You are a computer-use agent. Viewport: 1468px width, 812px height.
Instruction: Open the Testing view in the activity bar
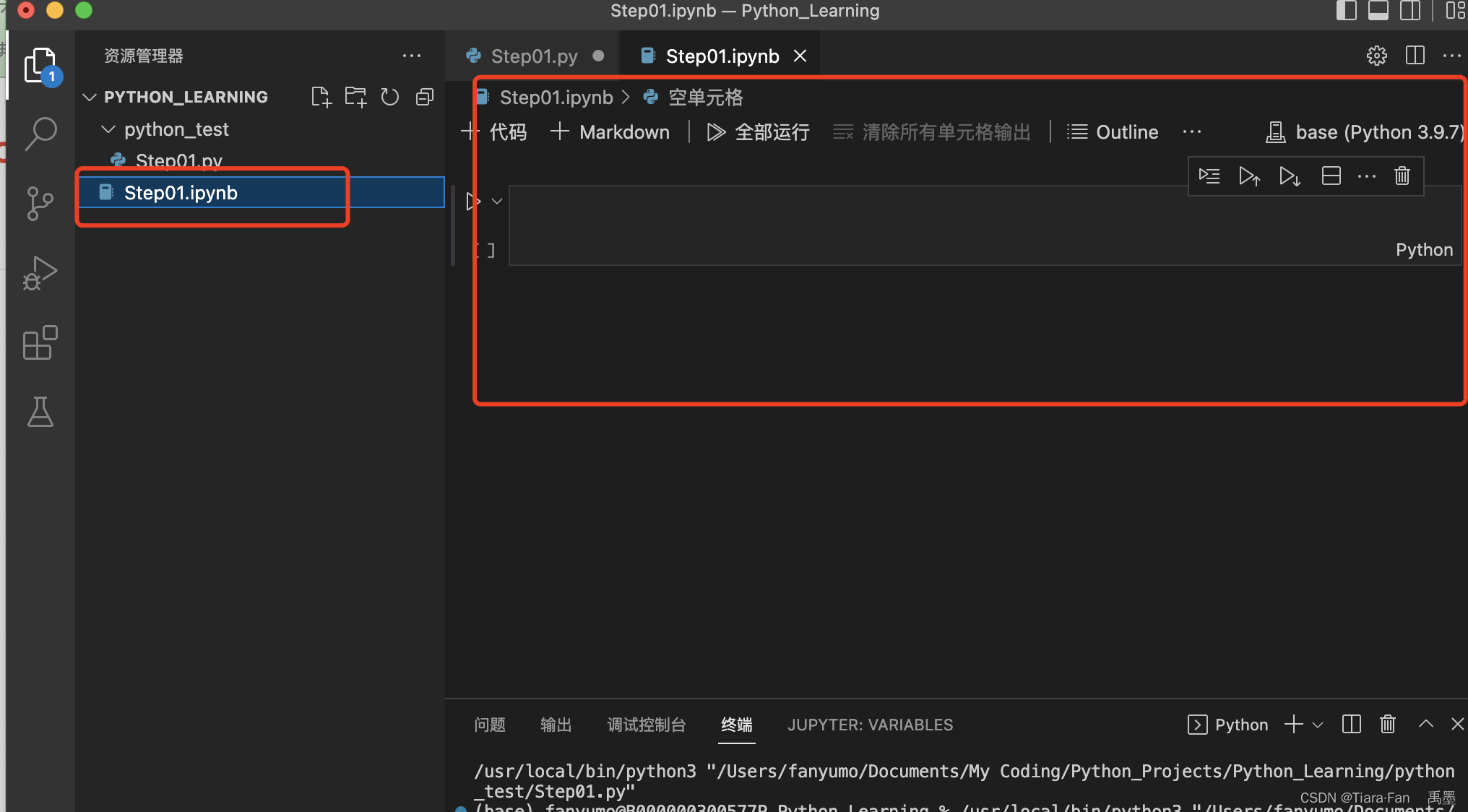click(x=40, y=412)
